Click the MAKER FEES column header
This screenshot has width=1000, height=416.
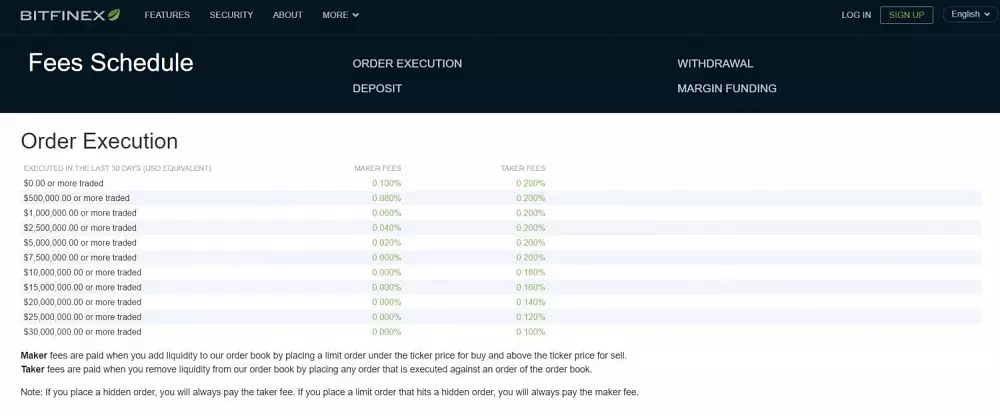pos(378,168)
